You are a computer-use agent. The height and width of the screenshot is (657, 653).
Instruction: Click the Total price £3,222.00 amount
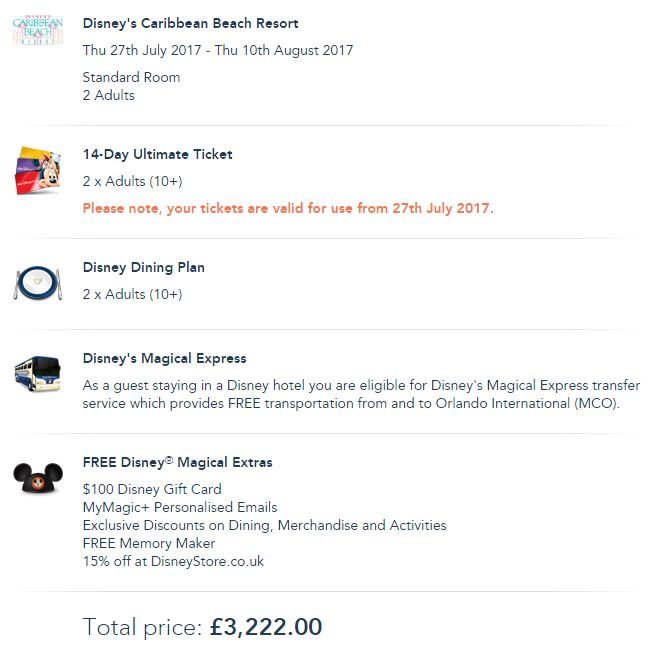[265, 627]
